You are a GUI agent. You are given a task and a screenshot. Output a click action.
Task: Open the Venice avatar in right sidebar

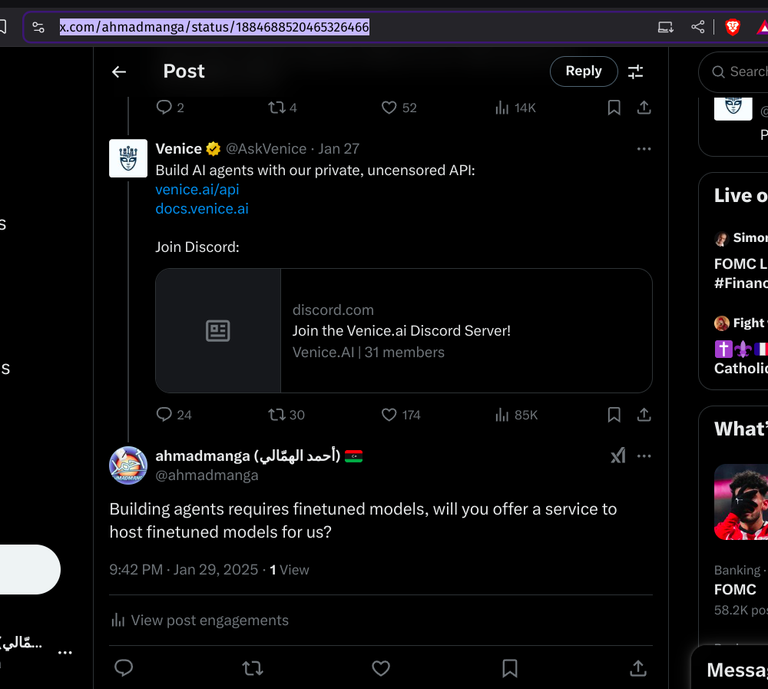click(733, 109)
